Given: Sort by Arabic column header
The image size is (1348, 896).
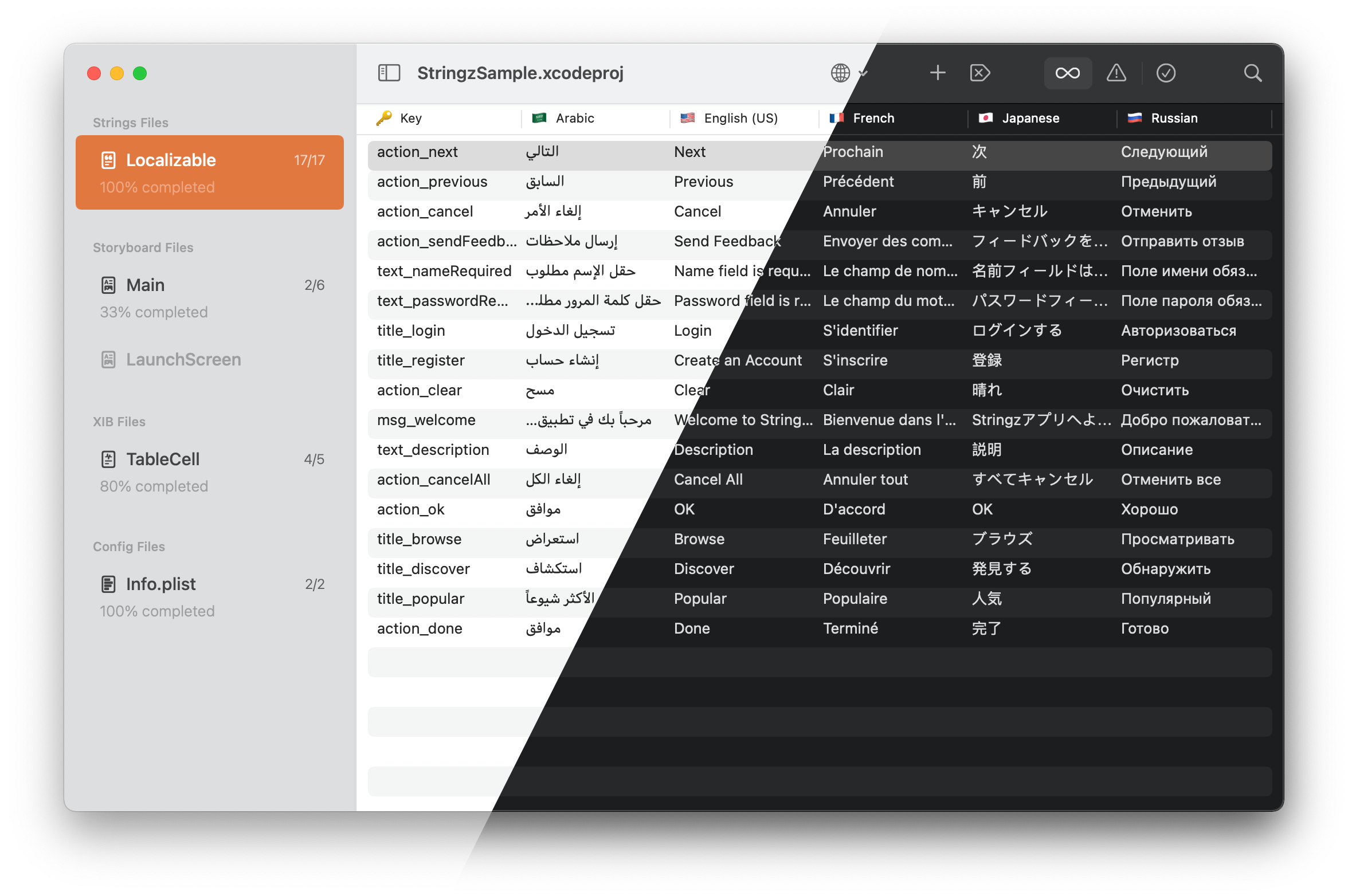Looking at the screenshot, I should coord(575,118).
